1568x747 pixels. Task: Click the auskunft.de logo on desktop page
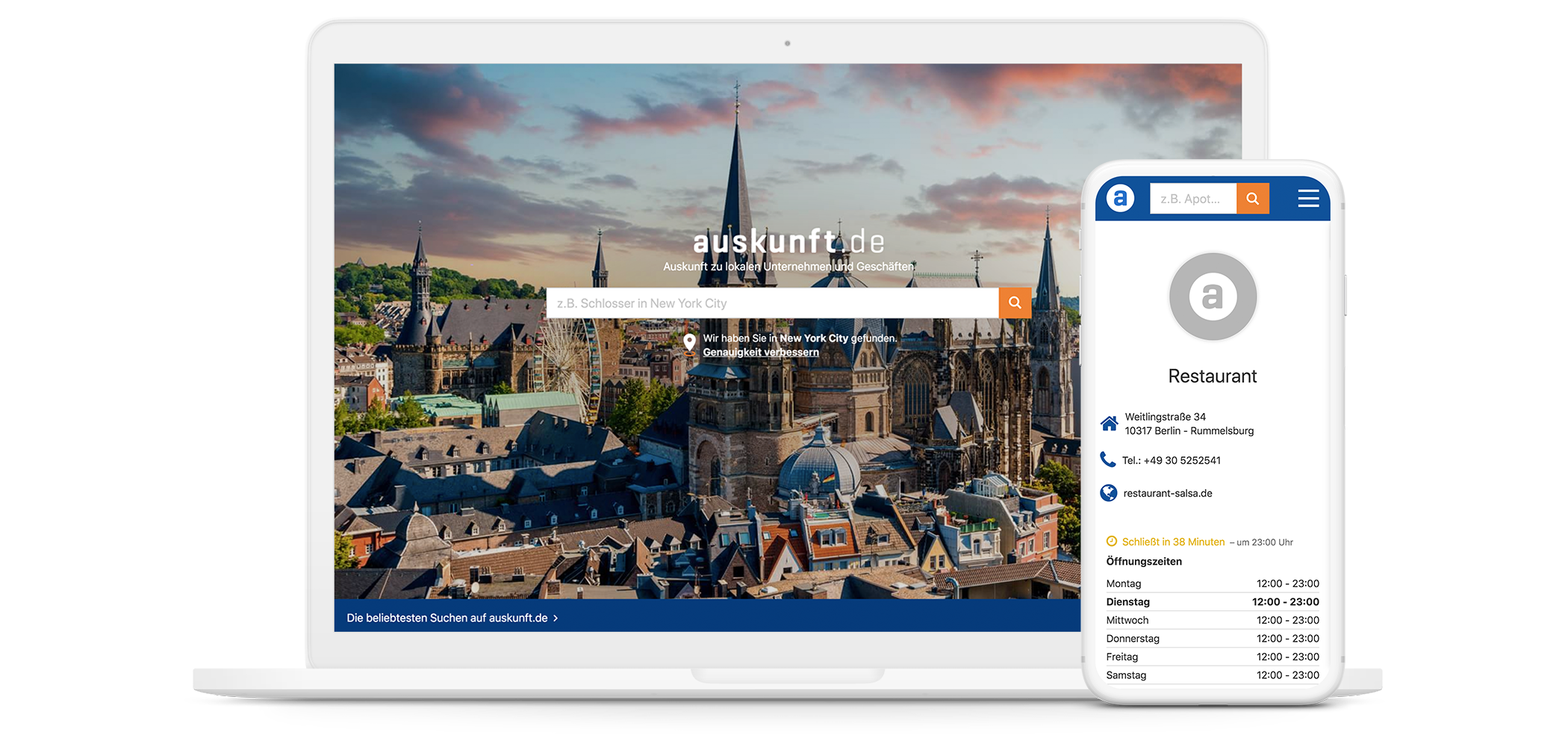pyautogui.click(x=788, y=242)
